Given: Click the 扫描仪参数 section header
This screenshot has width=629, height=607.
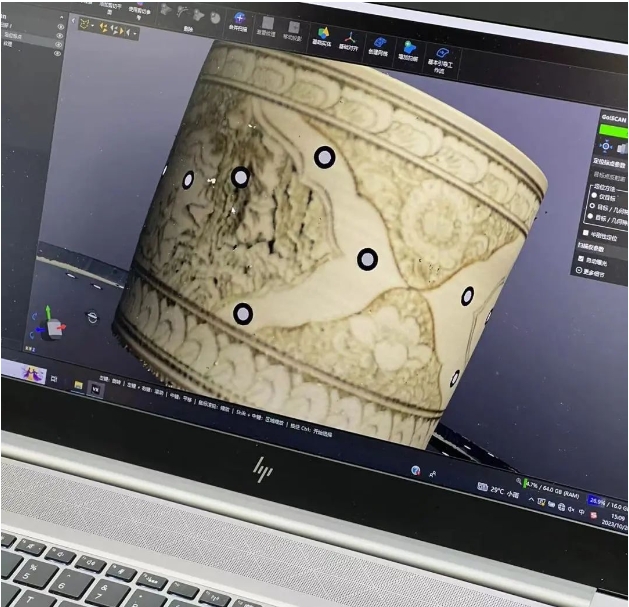Looking at the screenshot, I should pos(592,248).
